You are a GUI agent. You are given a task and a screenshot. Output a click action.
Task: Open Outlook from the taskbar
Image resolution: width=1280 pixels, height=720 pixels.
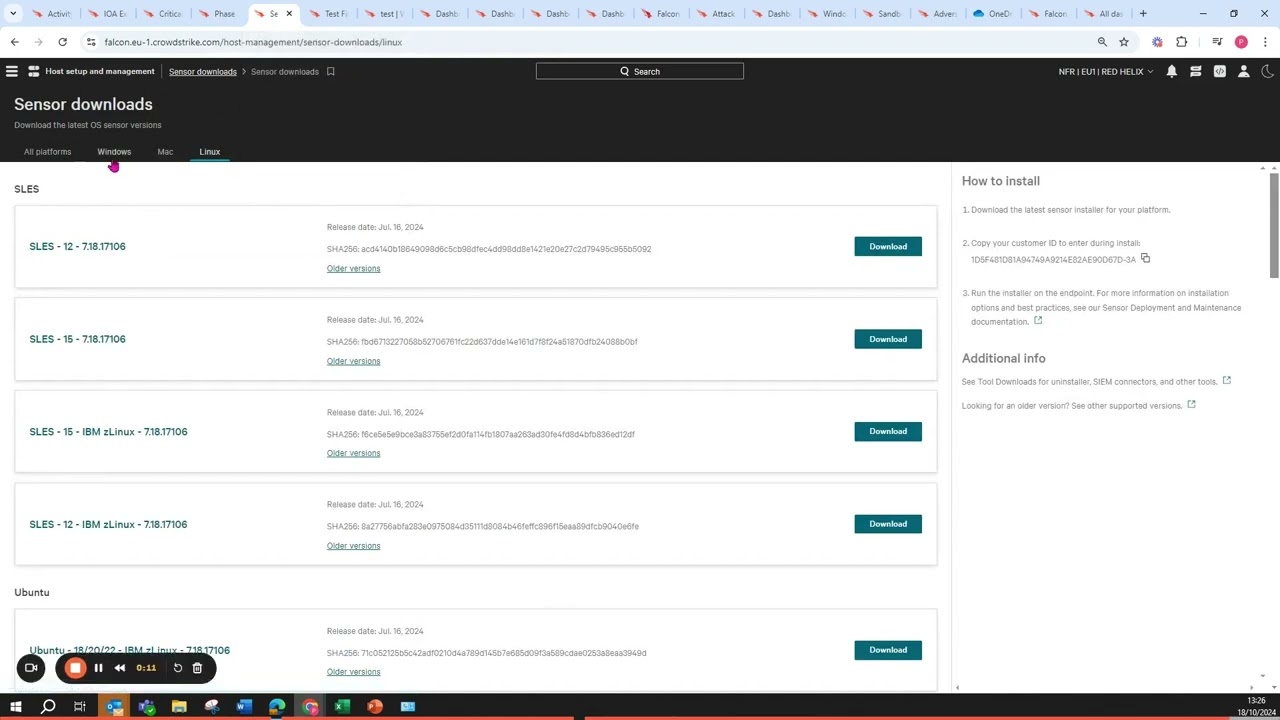114,707
